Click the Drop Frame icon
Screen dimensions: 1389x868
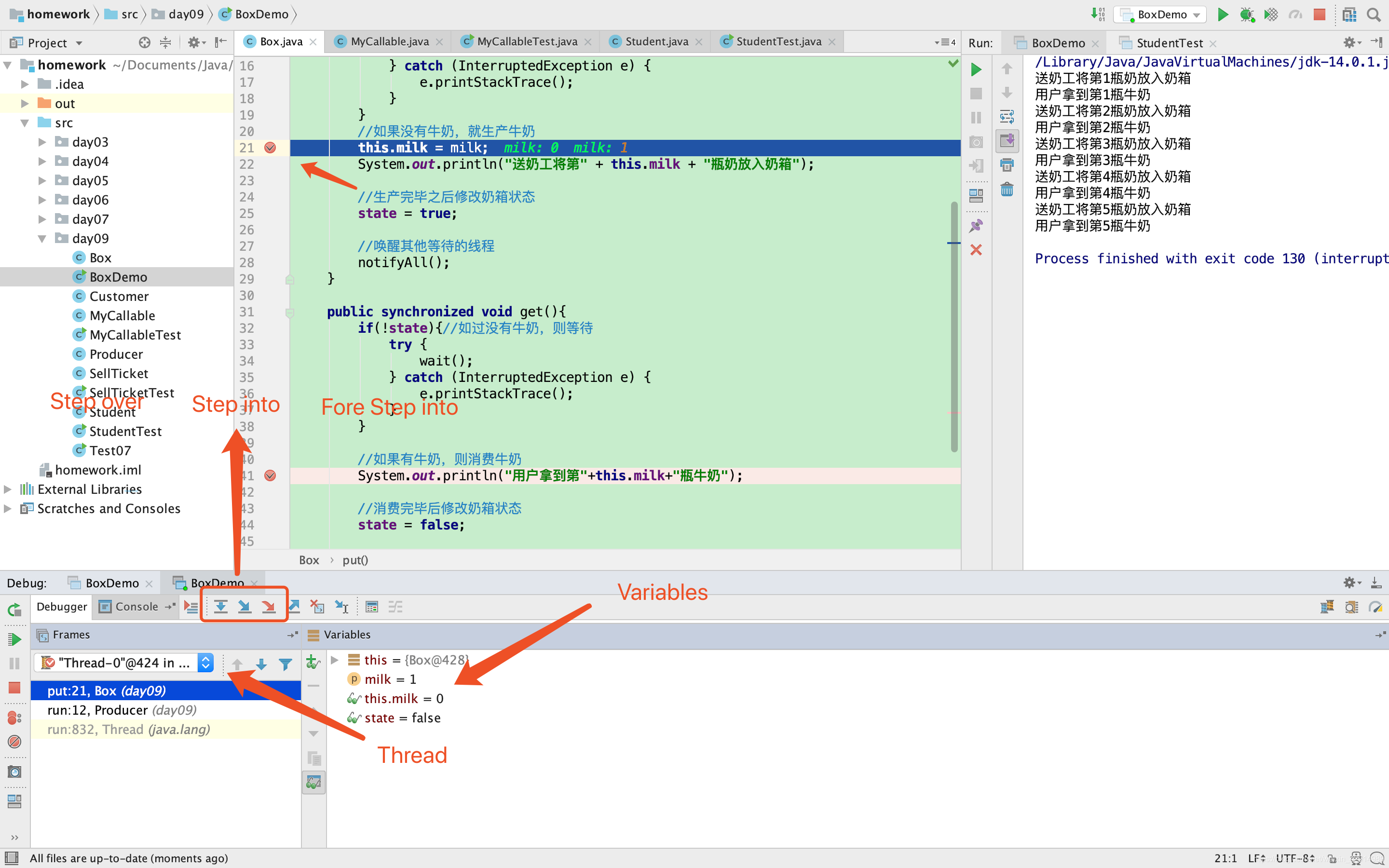click(x=317, y=606)
